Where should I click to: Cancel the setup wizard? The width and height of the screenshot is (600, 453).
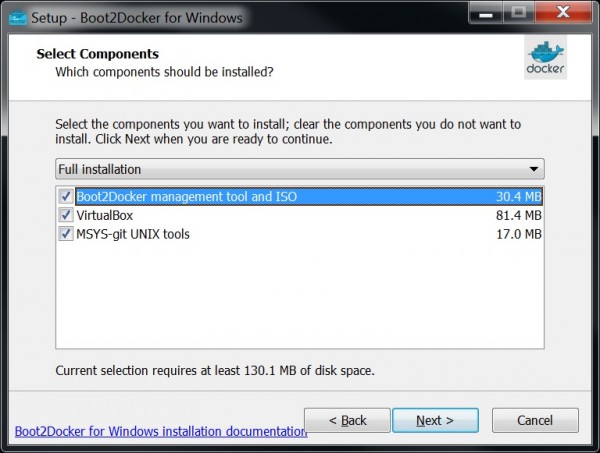coord(535,420)
